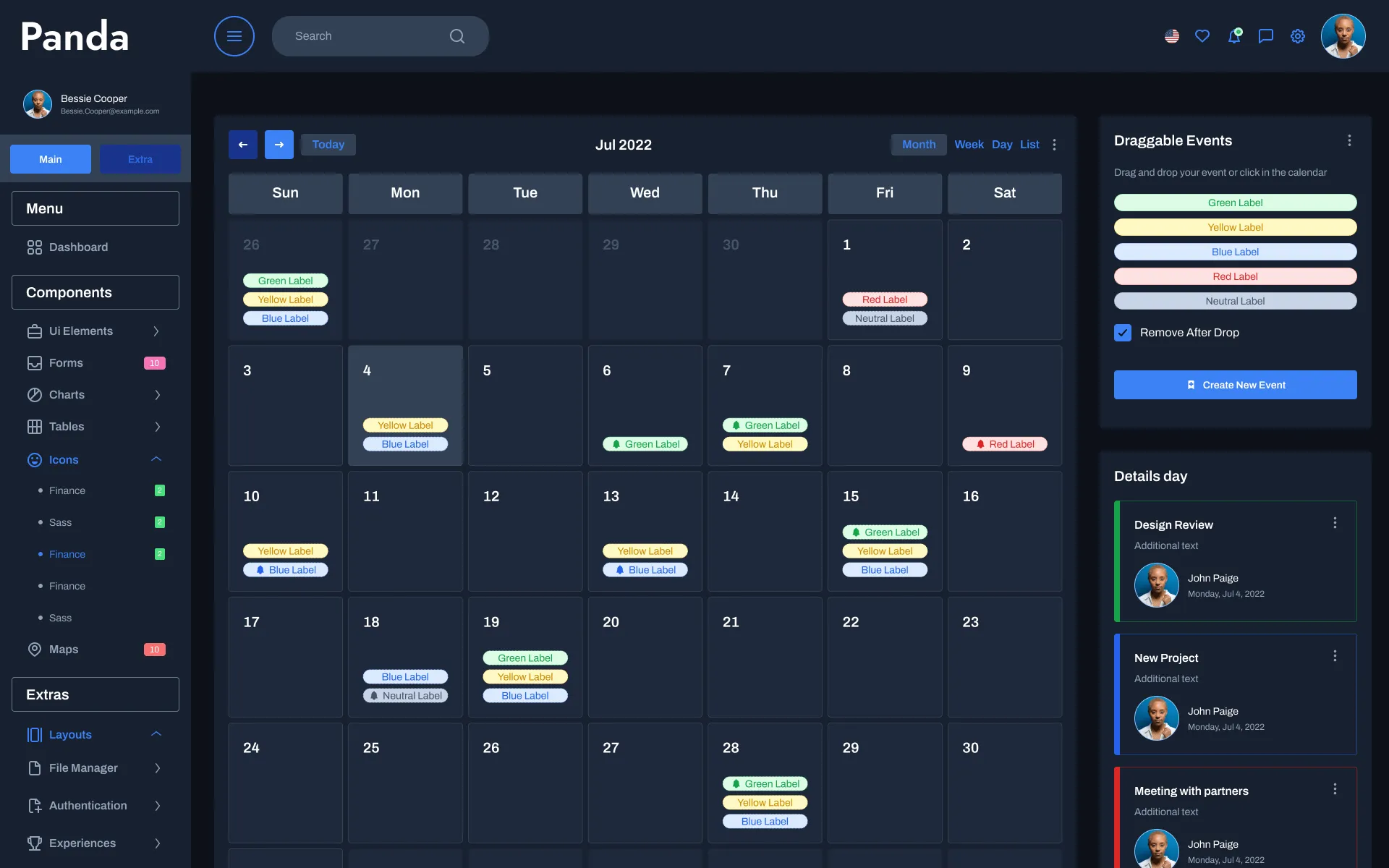Click the Create New Event button
Screen dimensions: 1389x868
click(1235, 385)
